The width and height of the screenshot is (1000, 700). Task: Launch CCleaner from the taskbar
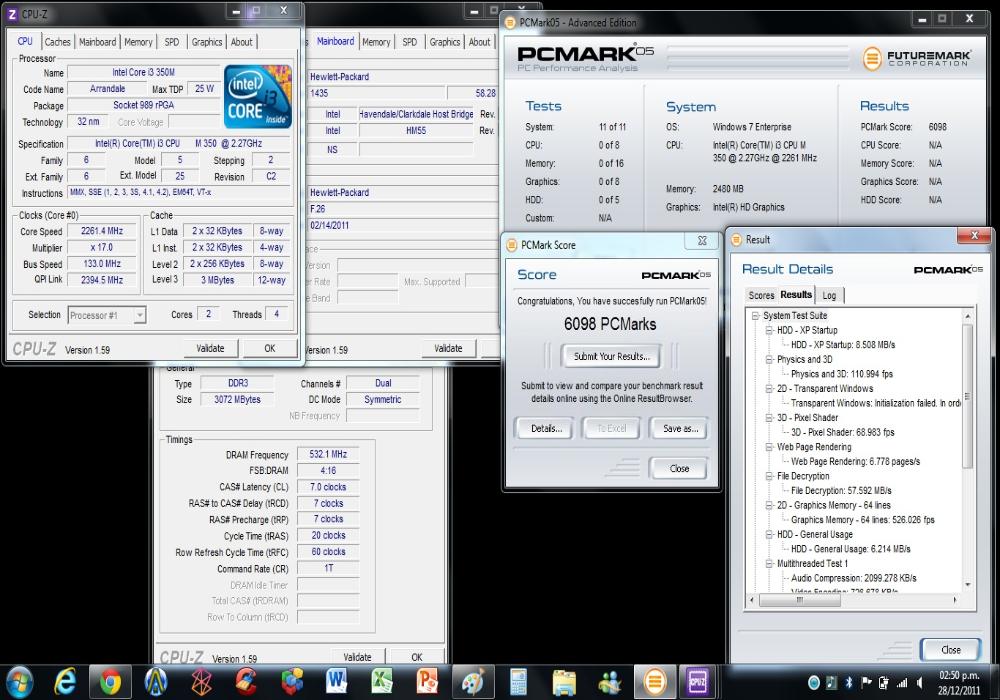pos(246,682)
